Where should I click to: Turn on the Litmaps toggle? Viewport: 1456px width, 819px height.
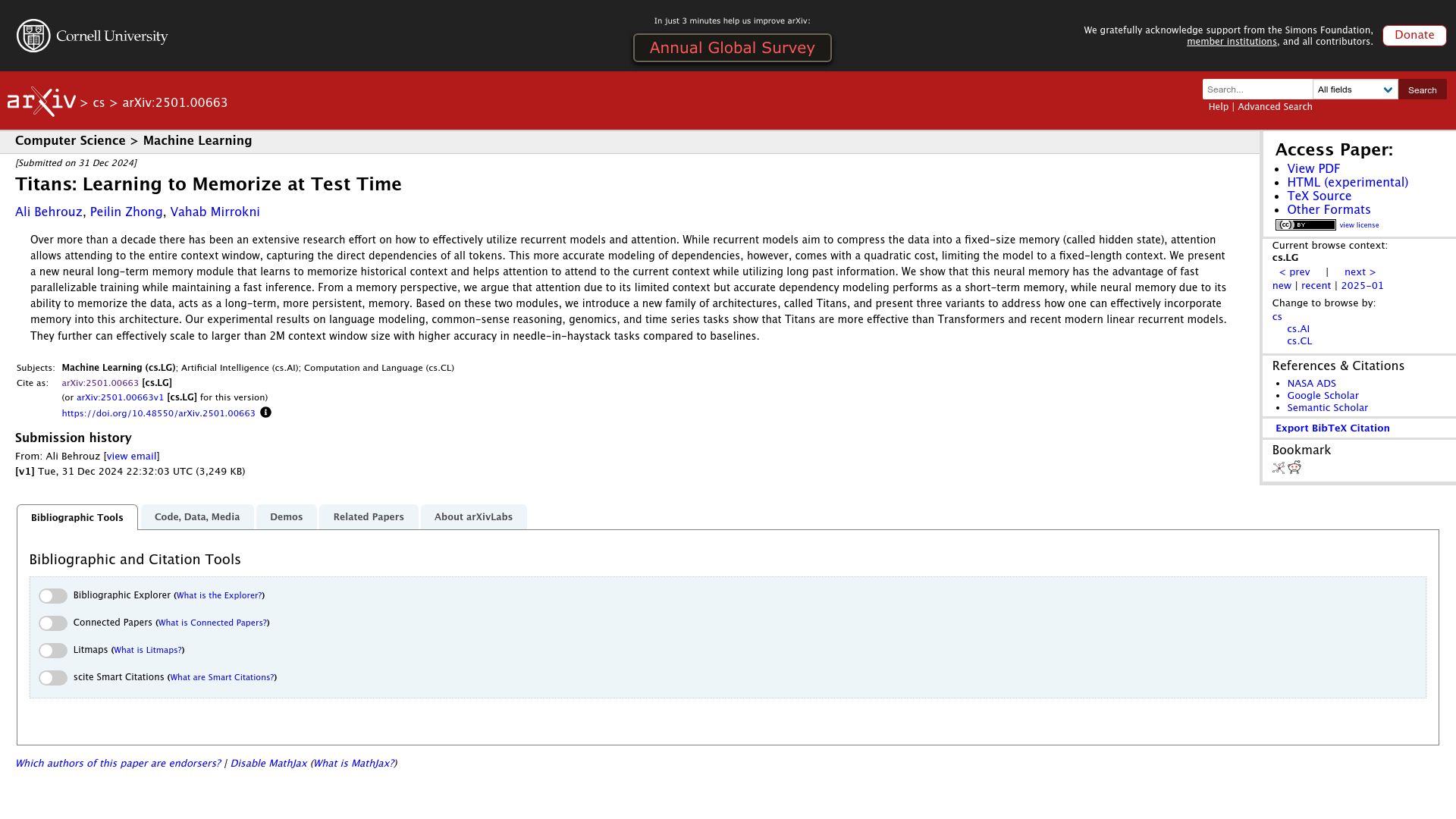tap(53, 651)
